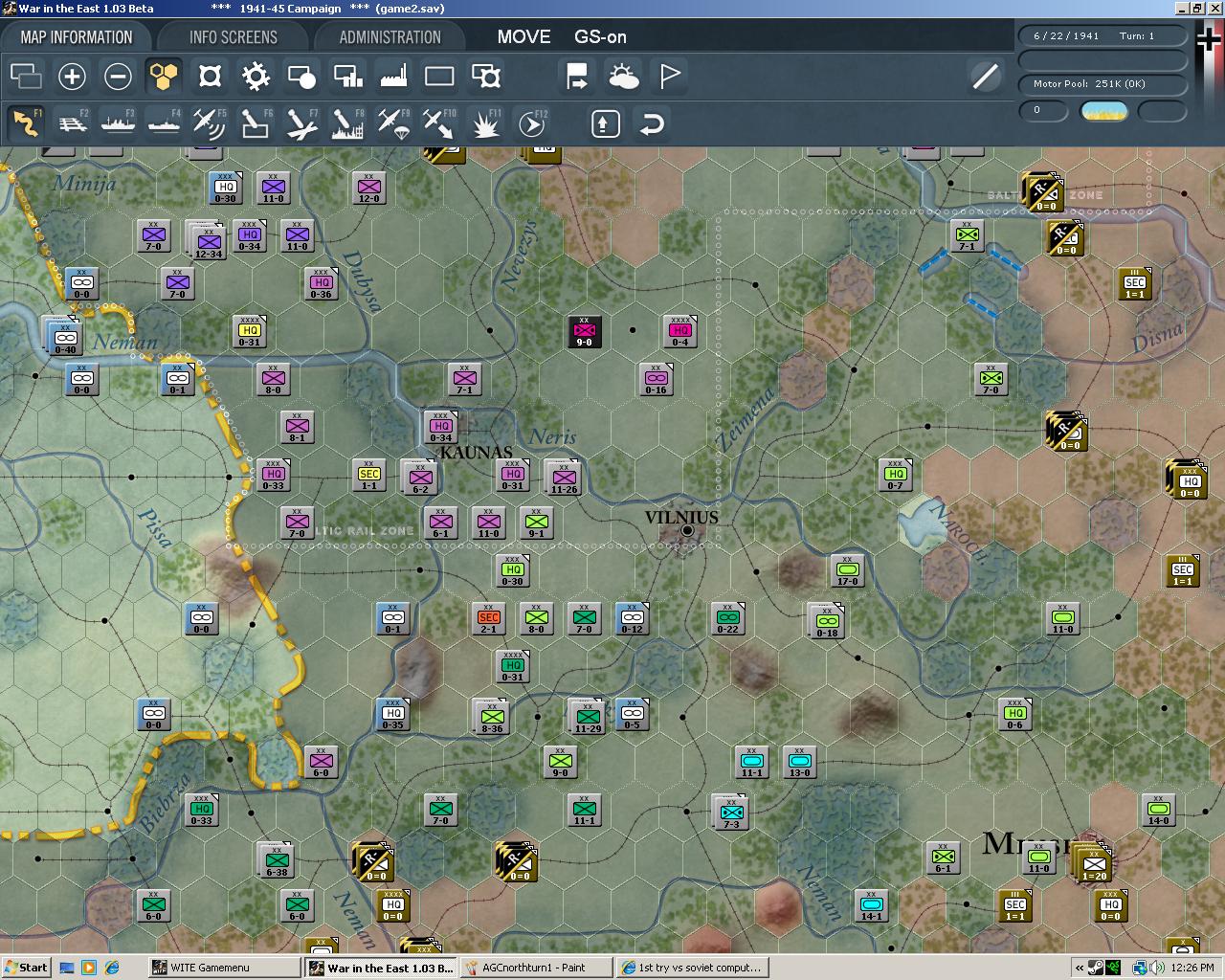Select the orange SEC 2-1 unit
This screenshot has width=1225, height=980.
pyautogui.click(x=488, y=618)
